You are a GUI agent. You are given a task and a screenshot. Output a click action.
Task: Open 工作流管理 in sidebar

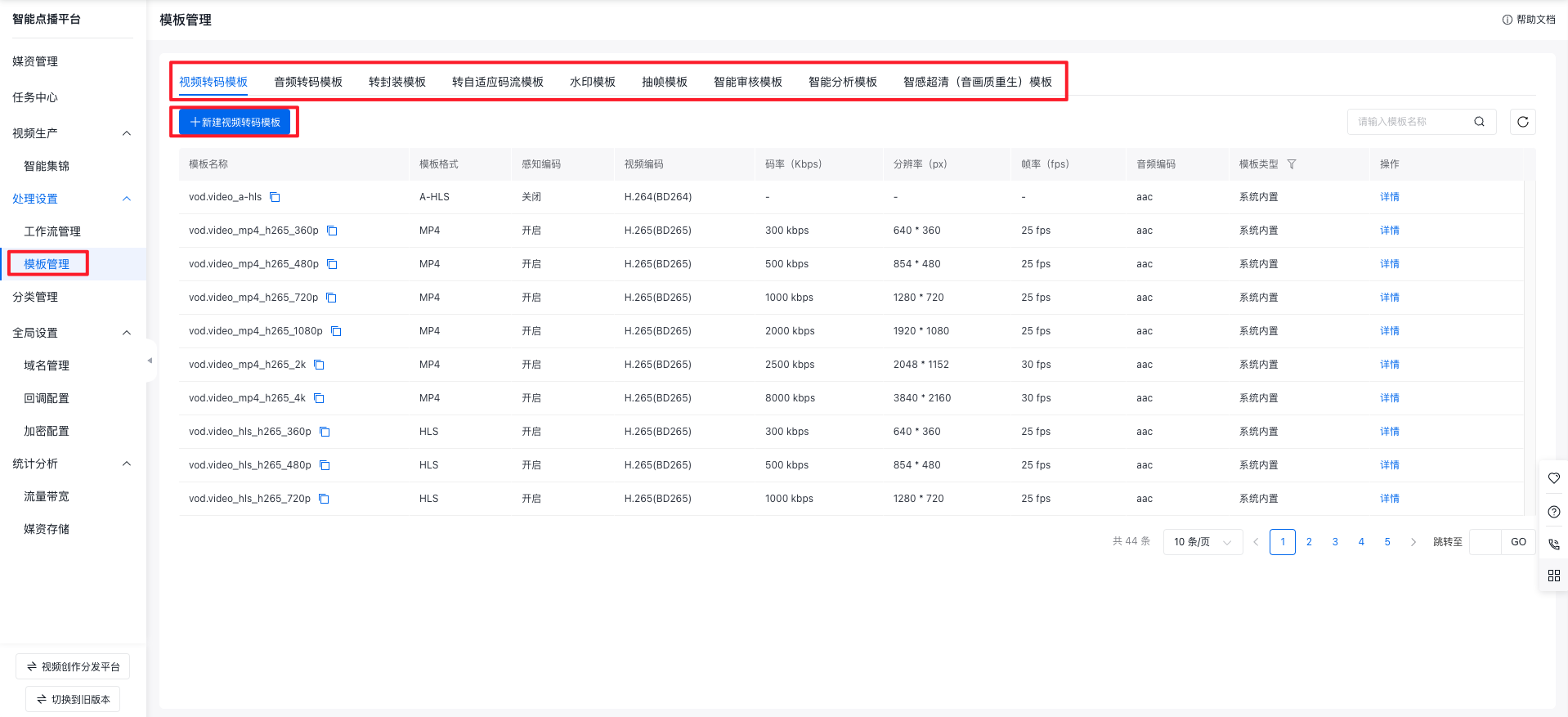coord(52,231)
